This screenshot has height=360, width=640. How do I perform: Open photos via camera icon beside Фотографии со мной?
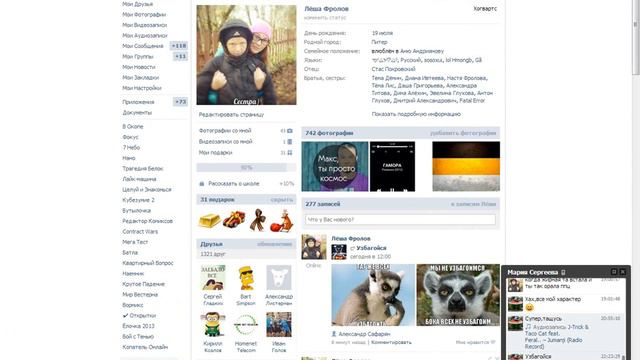coord(290,131)
